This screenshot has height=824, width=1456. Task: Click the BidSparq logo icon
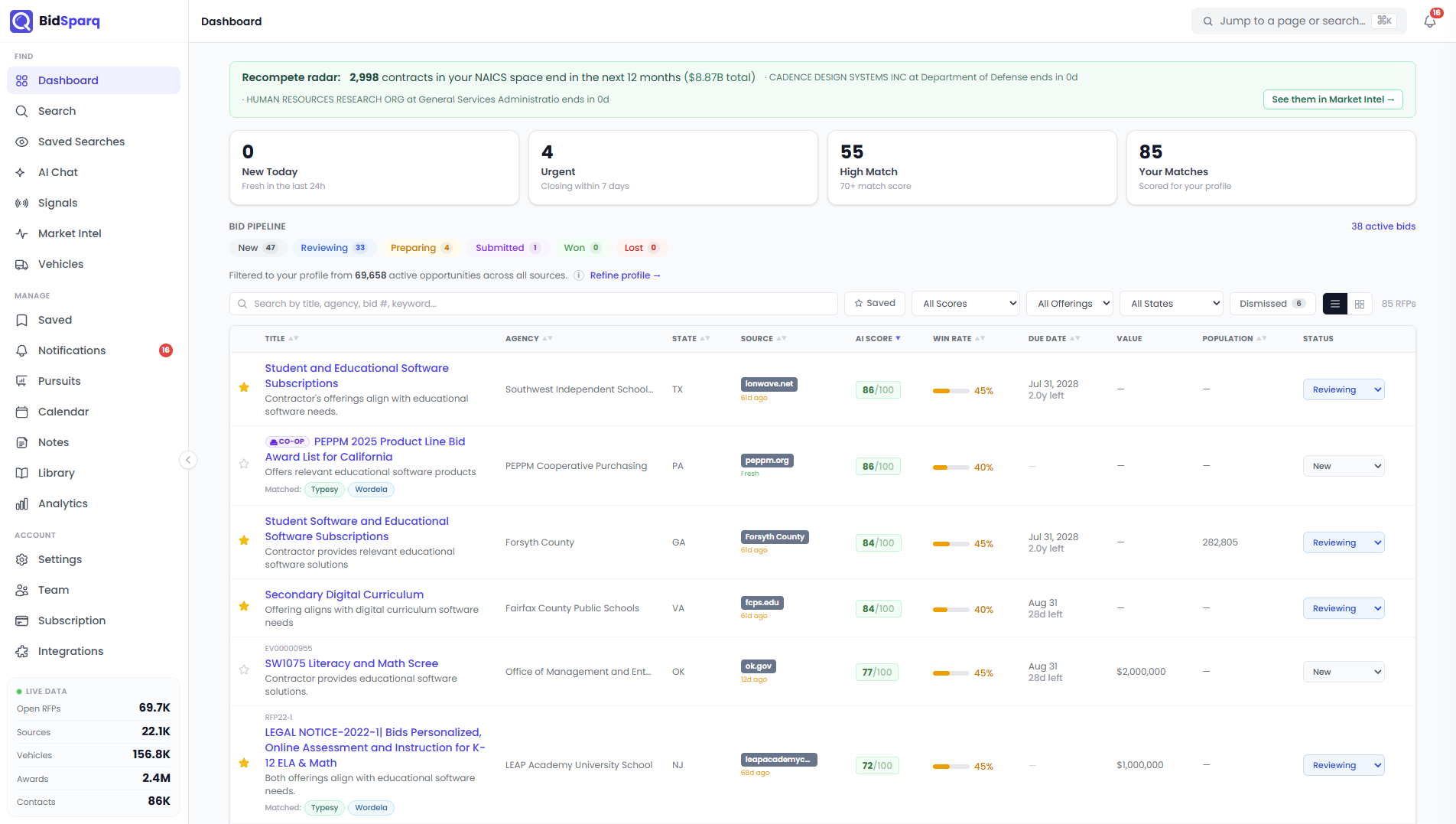[21, 21]
